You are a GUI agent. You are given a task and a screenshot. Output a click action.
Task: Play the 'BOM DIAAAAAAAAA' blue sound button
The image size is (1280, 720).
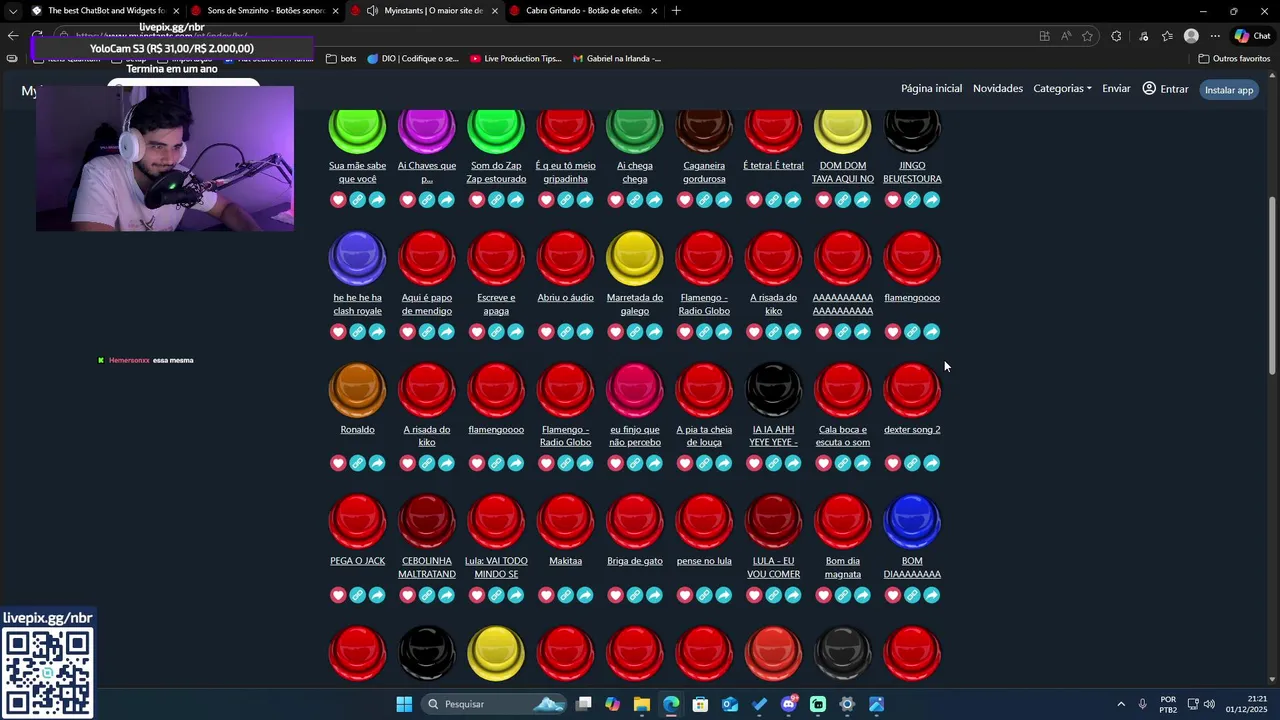(x=912, y=522)
